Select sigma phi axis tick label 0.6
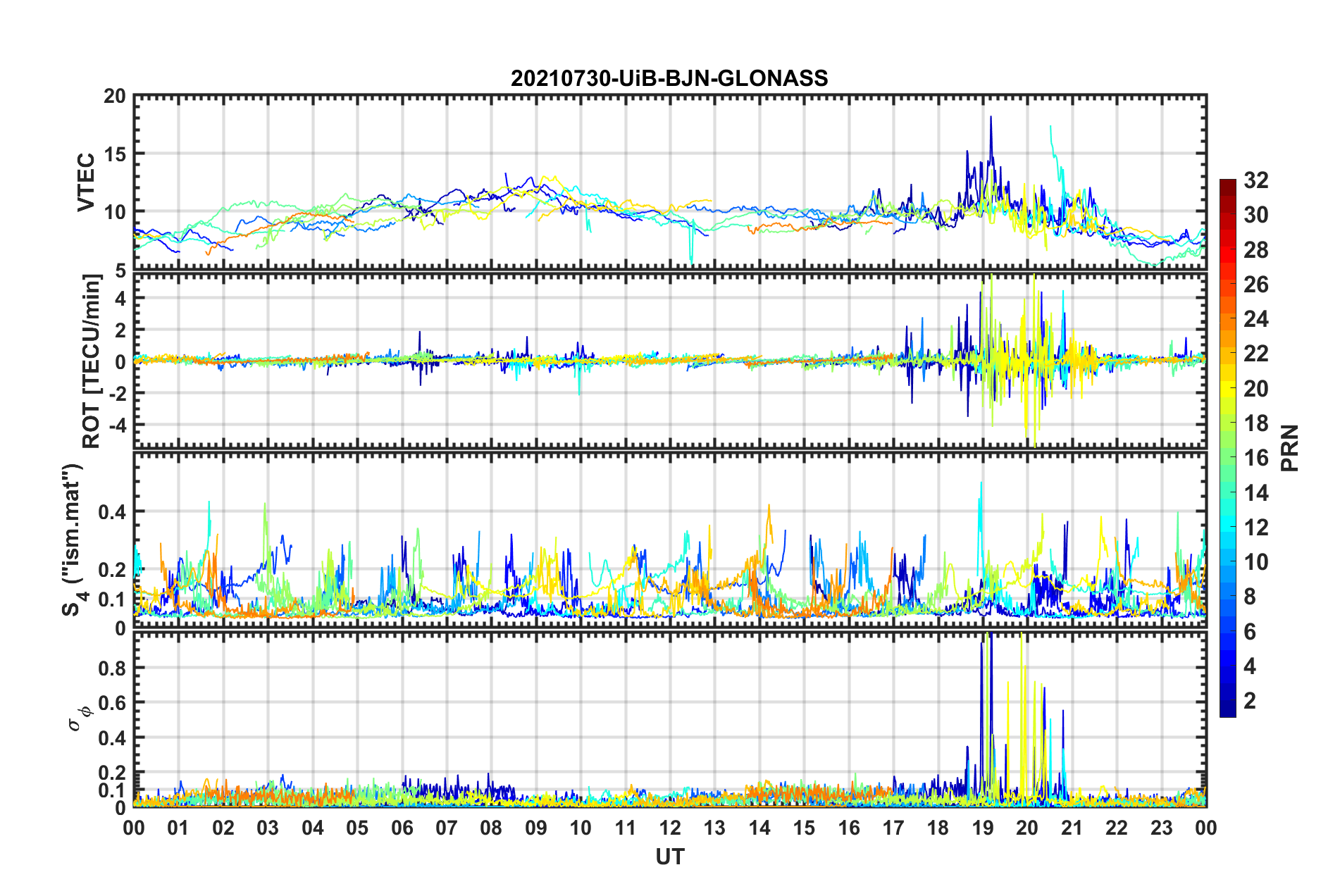 pyautogui.click(x=113, y=703)
